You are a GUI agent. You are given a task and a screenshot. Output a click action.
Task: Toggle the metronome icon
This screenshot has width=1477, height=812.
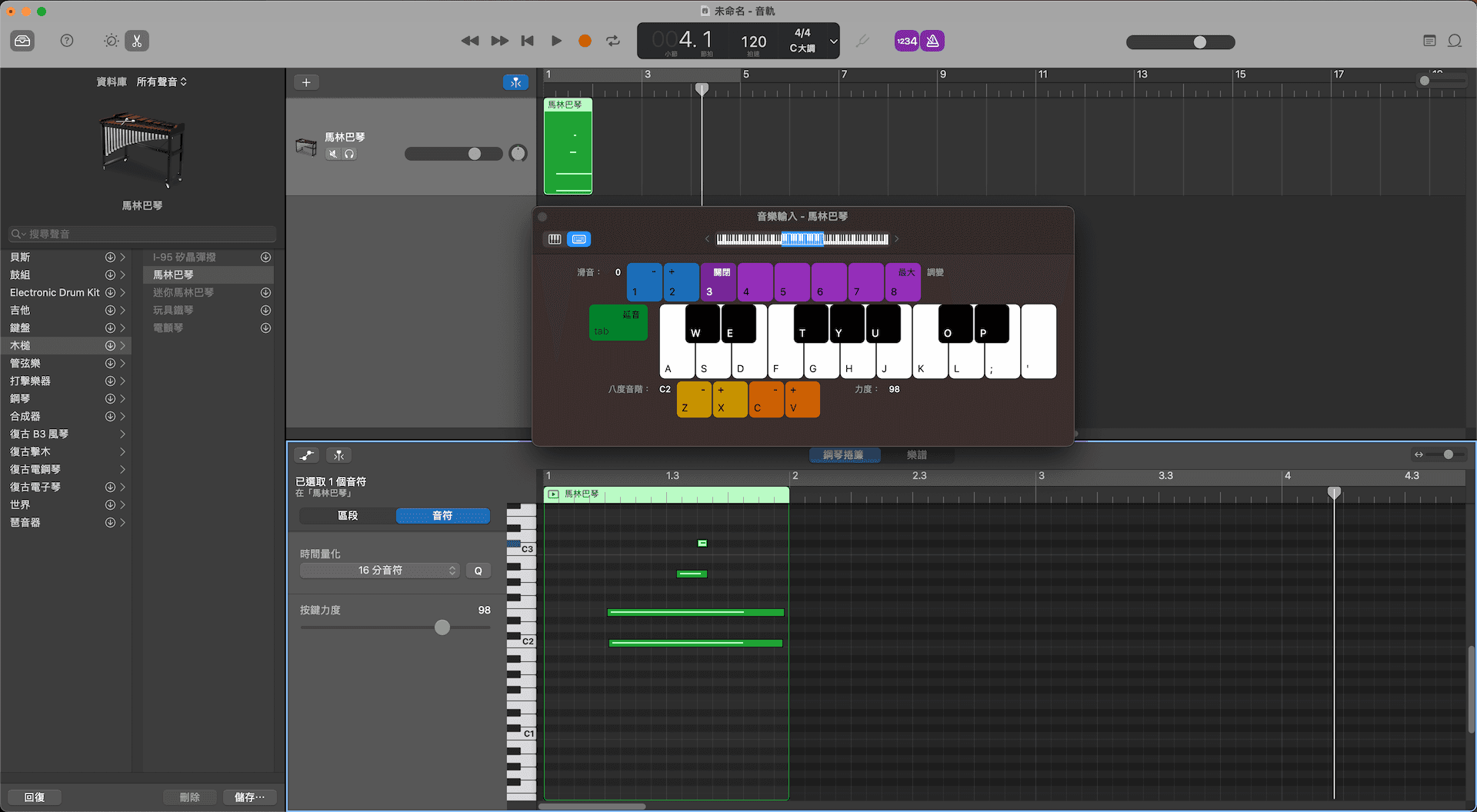[932, 41]
